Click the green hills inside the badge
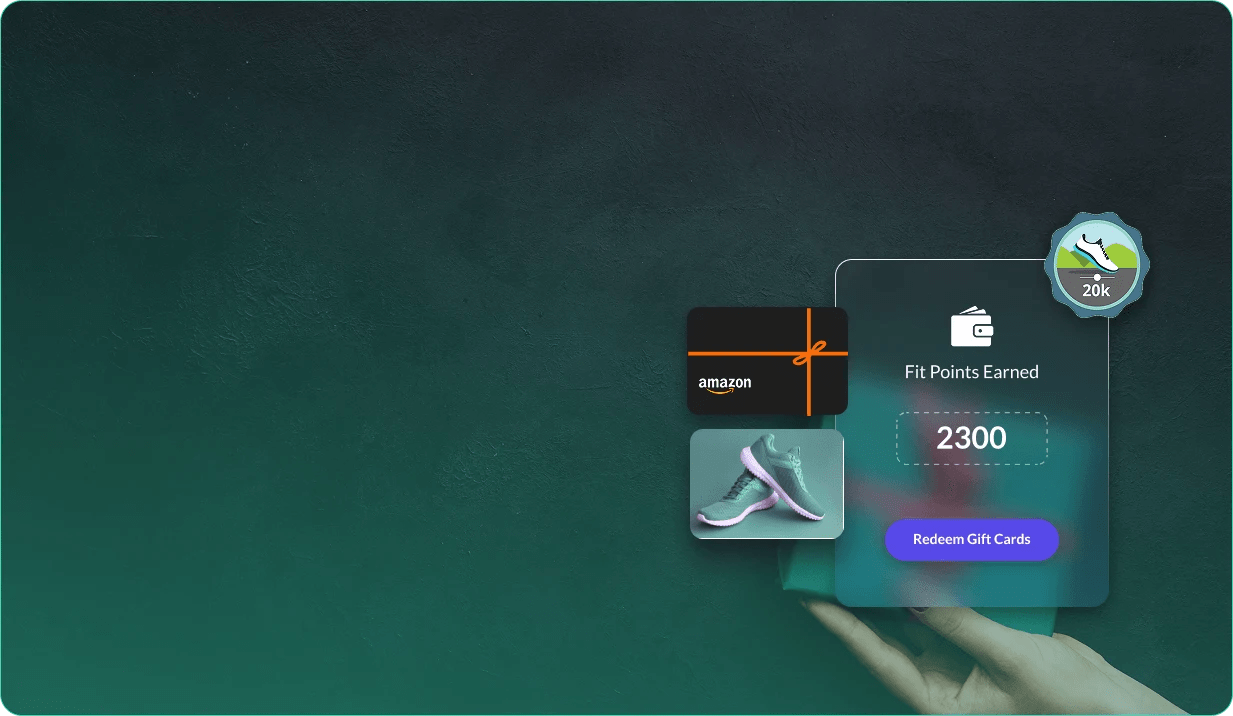The height and width of the screenshot is (716, 1233). point(1069,259)
